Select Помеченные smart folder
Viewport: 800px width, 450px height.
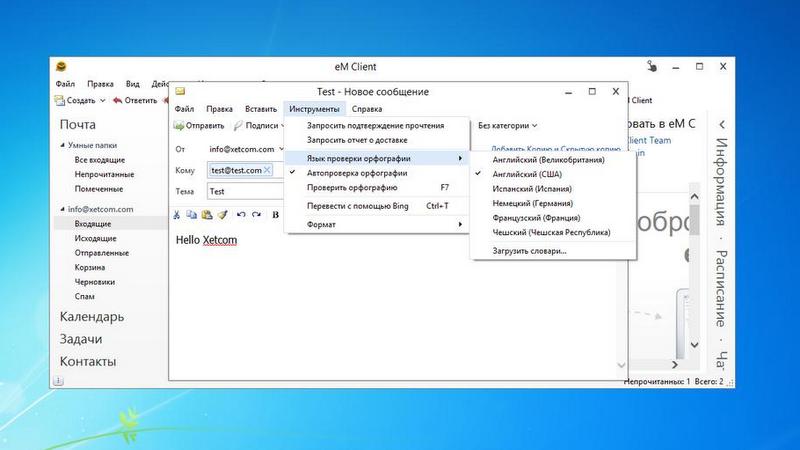tap(98, 189)
